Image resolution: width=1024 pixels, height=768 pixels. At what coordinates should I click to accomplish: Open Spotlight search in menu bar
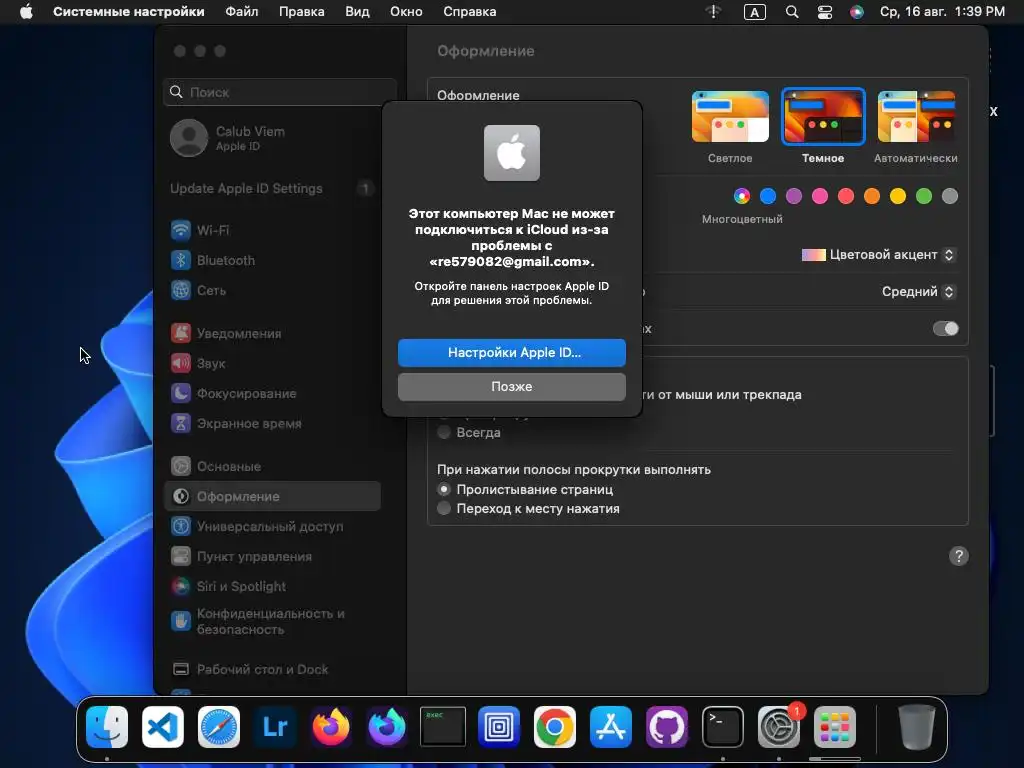coord(792,12)
